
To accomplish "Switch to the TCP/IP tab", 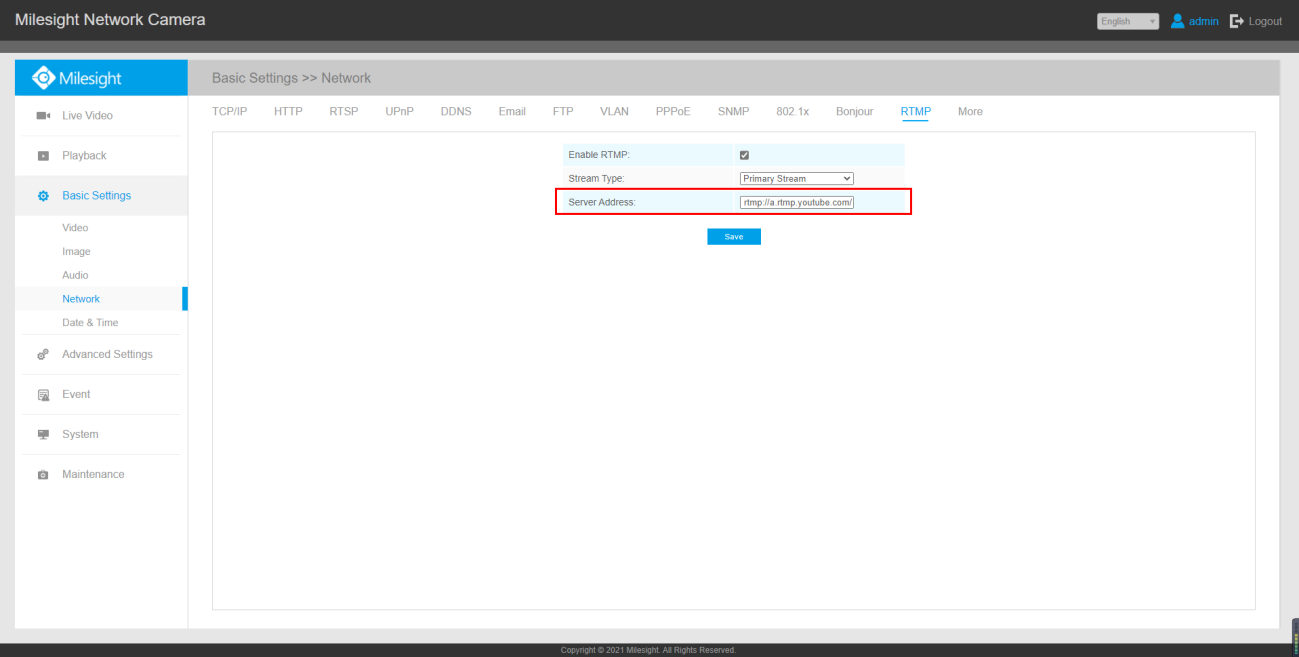I will coord(229,112).
